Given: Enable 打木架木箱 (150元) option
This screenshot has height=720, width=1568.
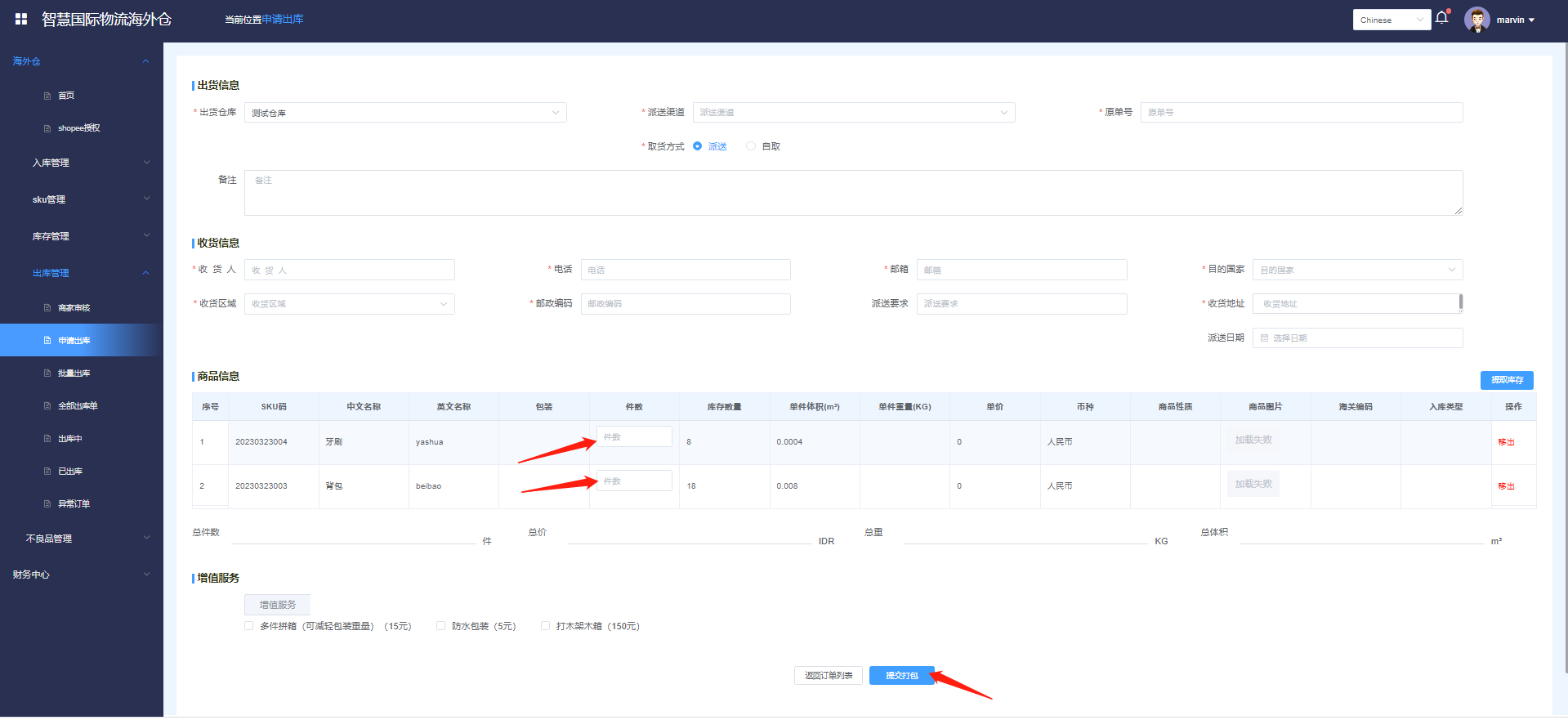Looking at the screenshot, I should coord(546,626).
